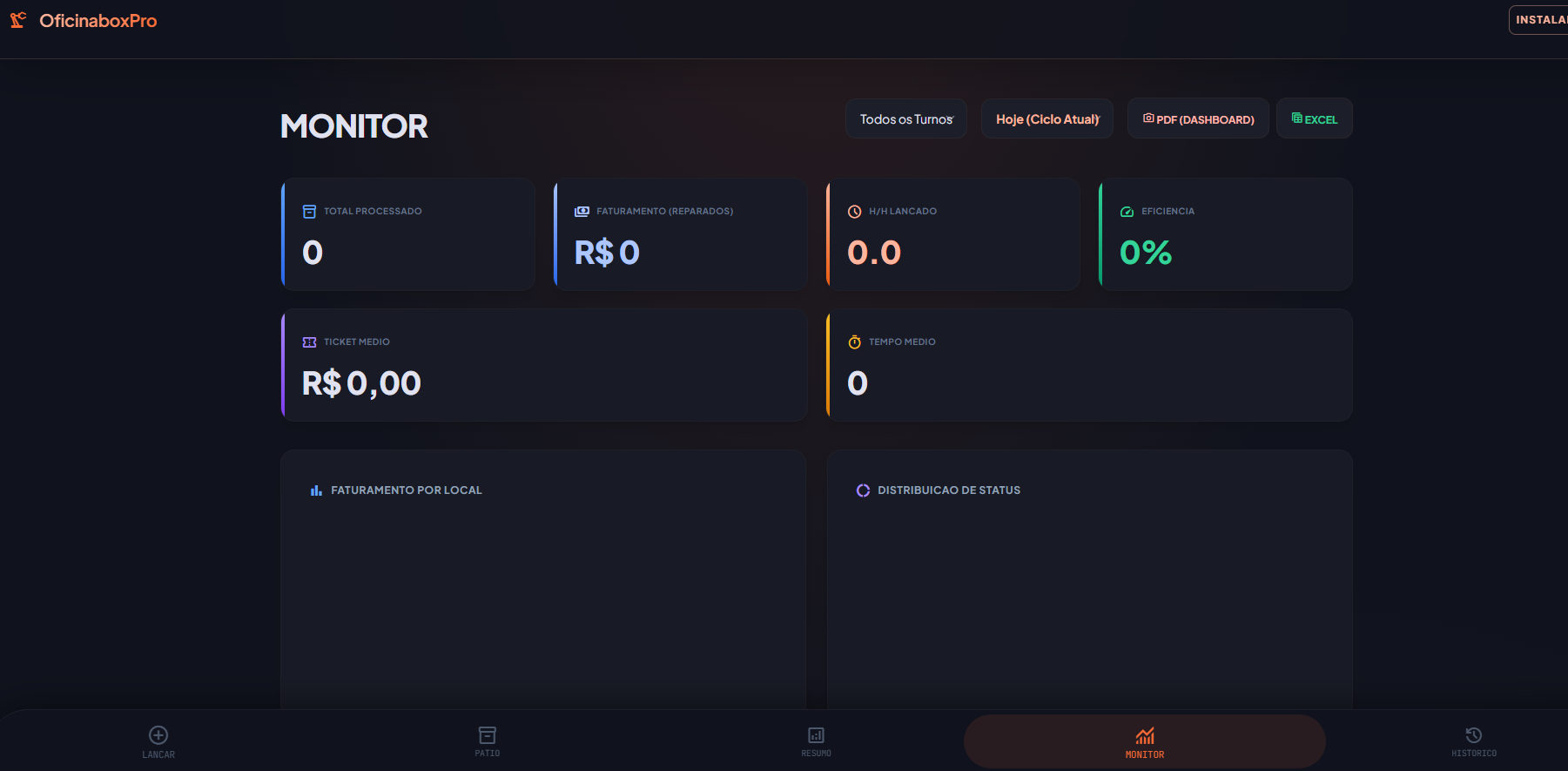The height and width of the screenshot is (771, 1568).
Task: Click the EFICIENCIA card label
Action: click(x=1168, y=212)
